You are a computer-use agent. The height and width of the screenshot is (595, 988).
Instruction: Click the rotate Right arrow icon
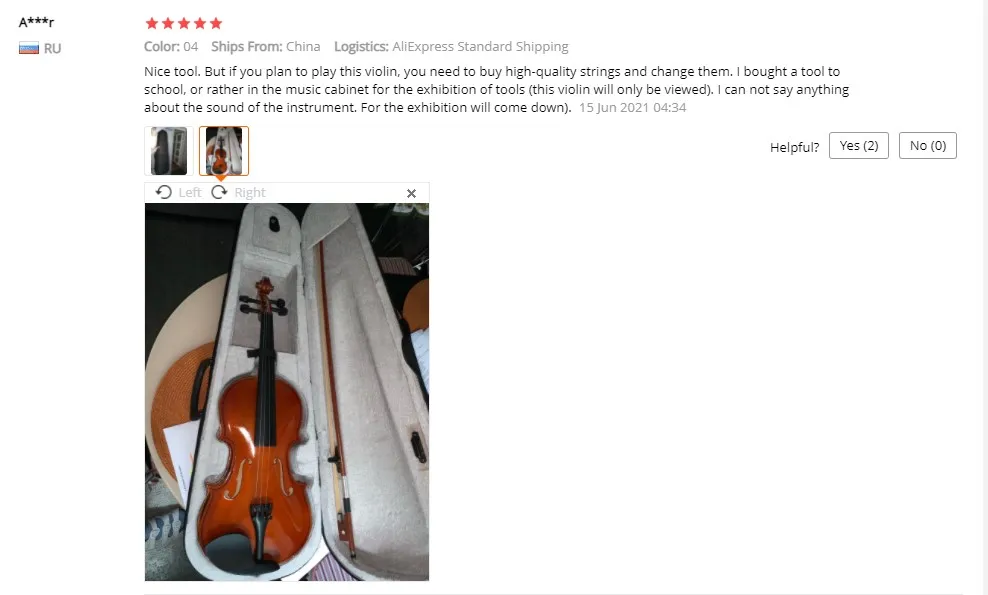pos(219,192)
